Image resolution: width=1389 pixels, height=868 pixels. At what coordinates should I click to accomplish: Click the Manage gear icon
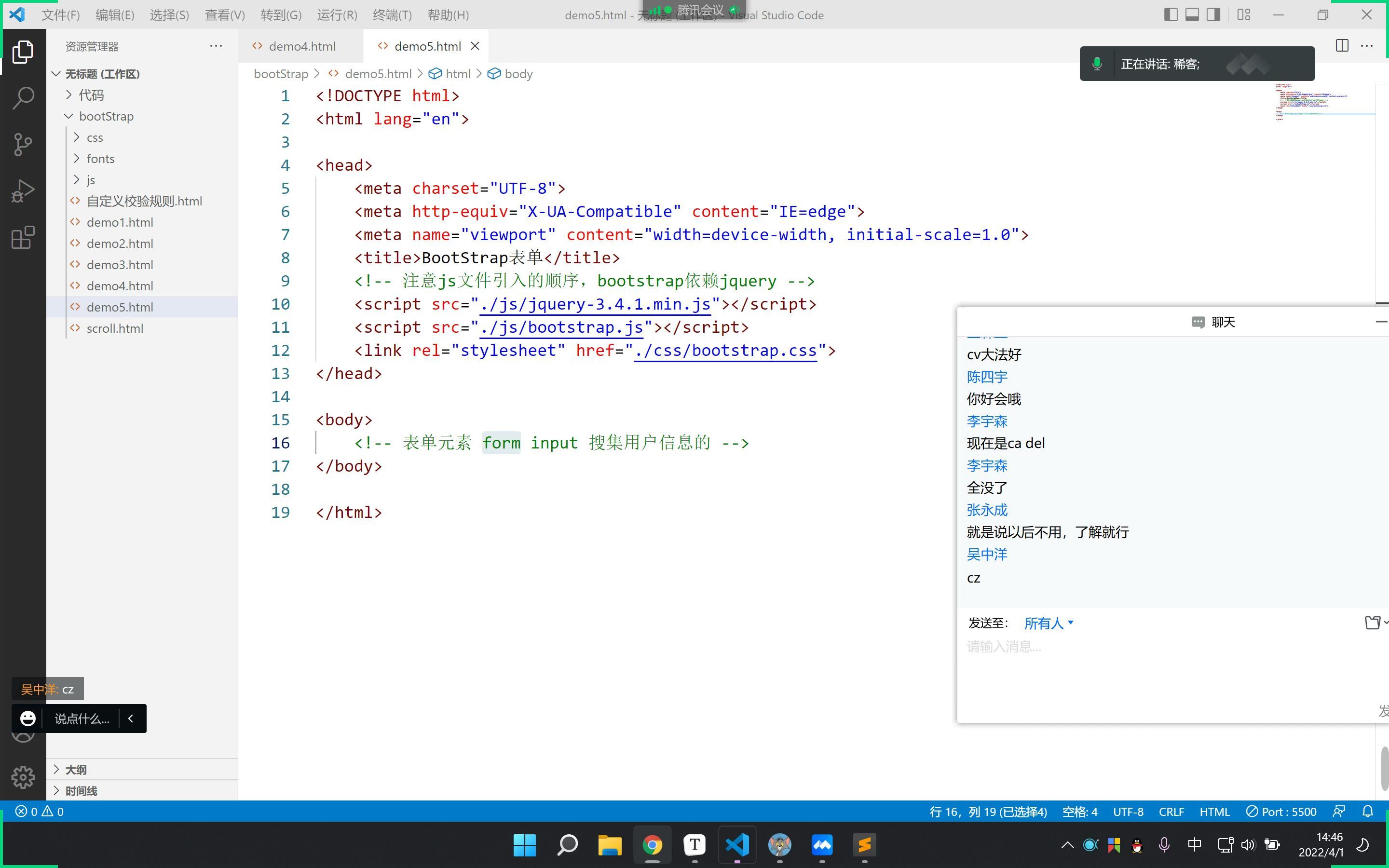(23, 777)
